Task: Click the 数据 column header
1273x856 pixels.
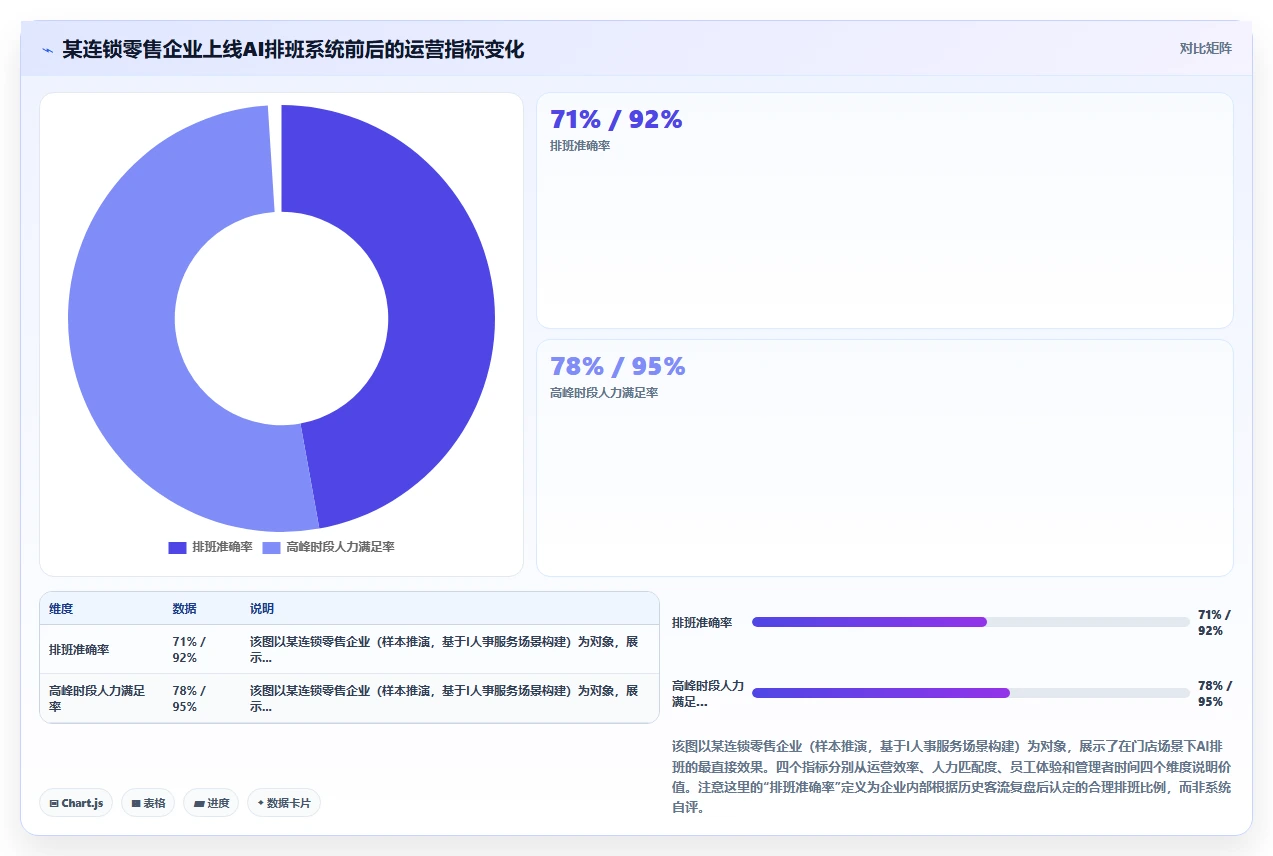Action: (185, 609)
